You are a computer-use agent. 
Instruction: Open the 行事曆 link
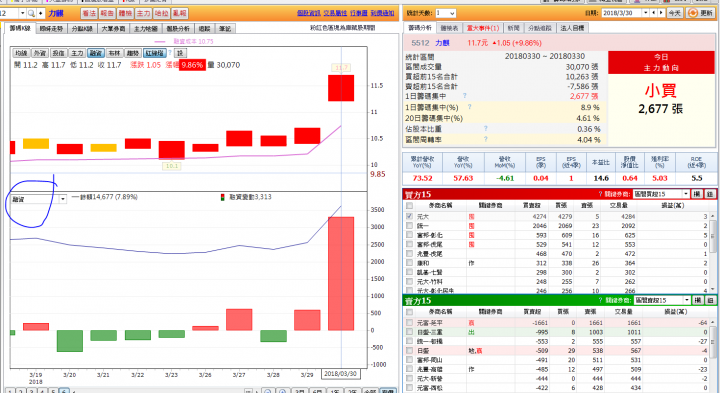tap(359, 13)
